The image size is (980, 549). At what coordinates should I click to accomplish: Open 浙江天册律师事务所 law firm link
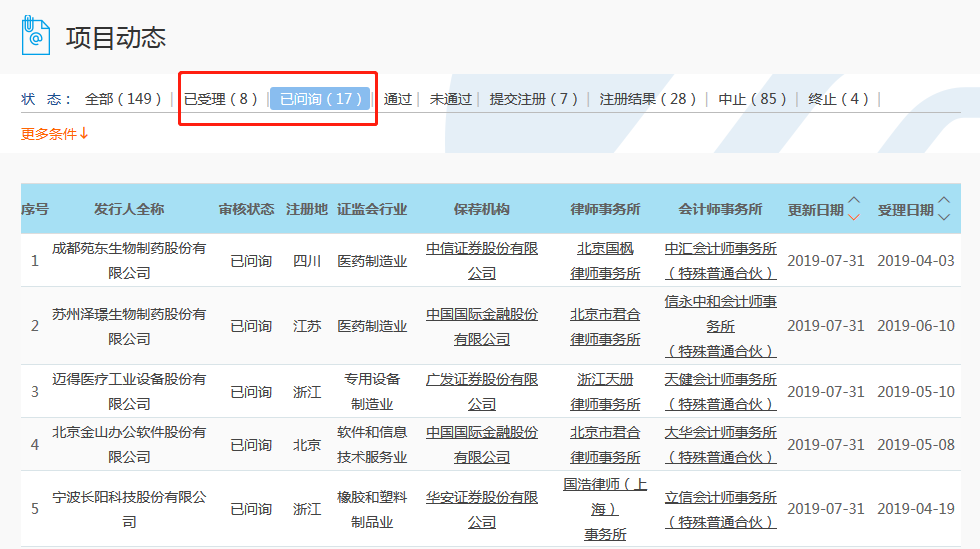[605, 391]
